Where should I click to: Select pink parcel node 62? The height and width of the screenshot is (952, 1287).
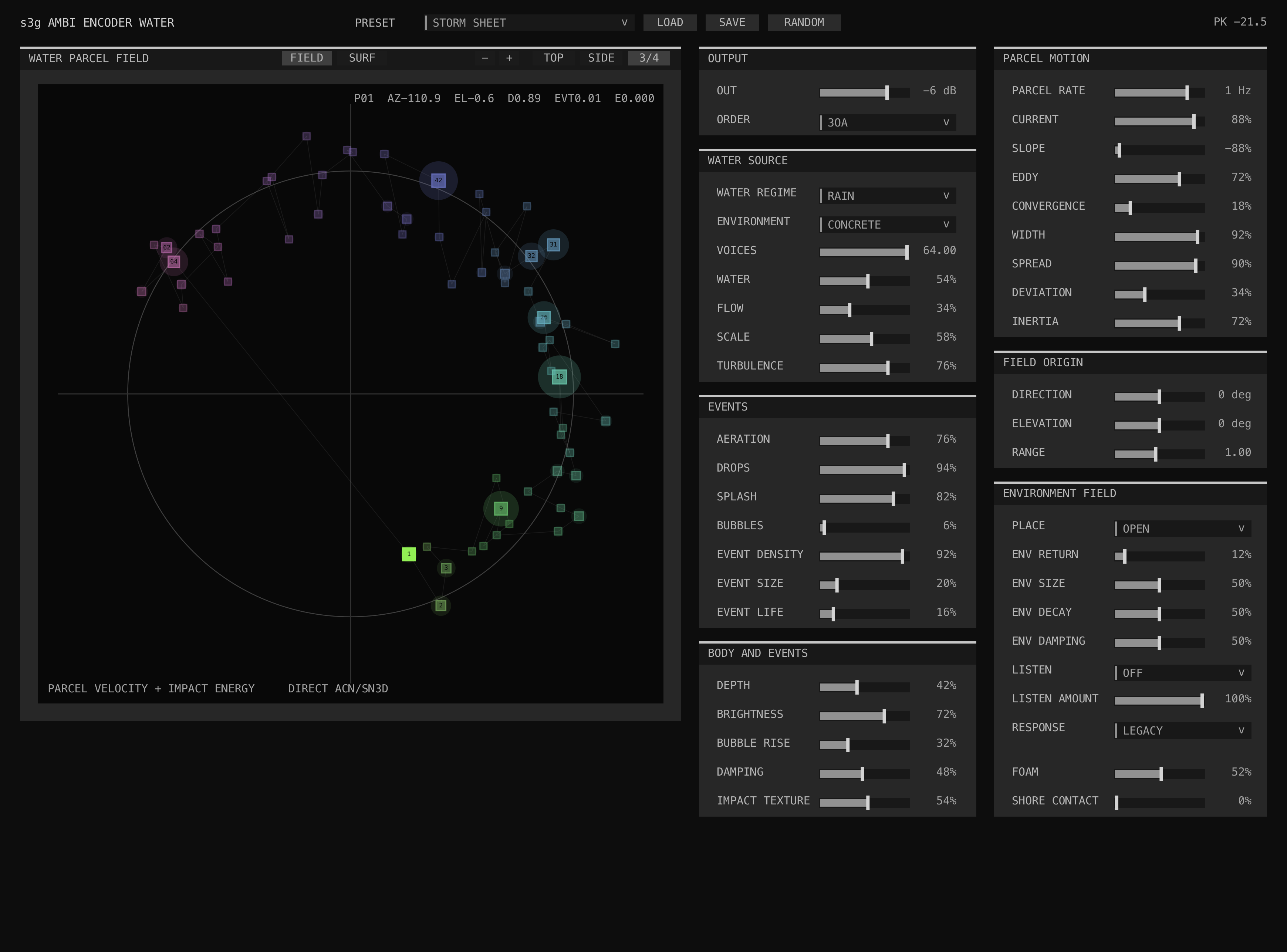pyautogui.click(x=166, y=248)
